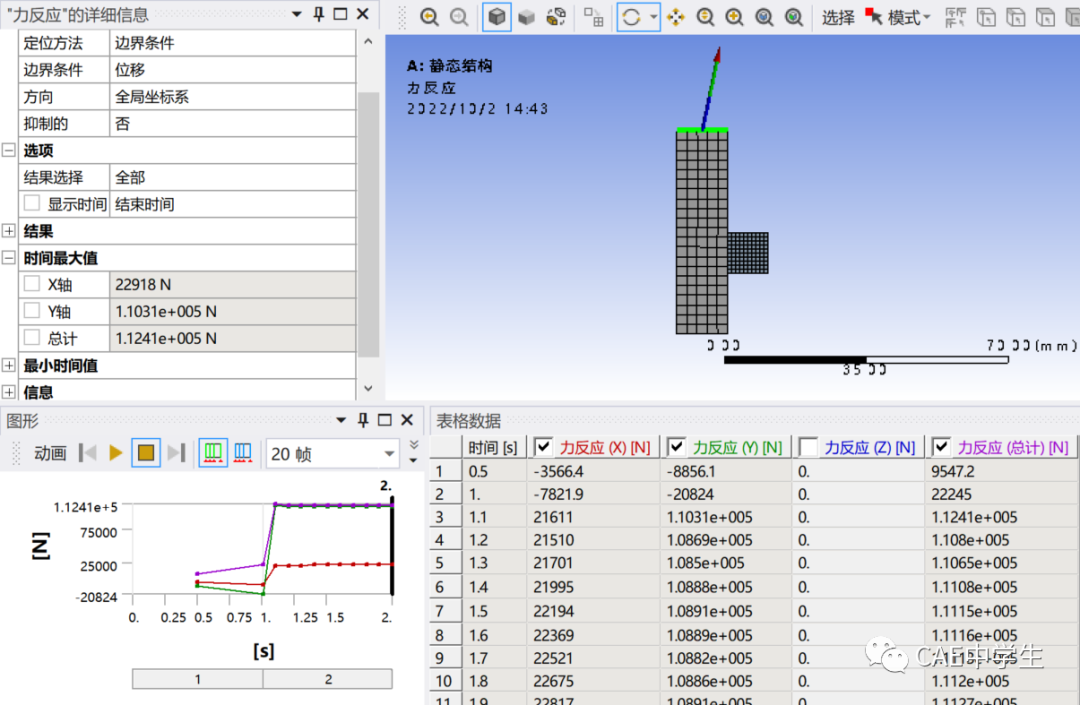The image size is (1080, 705).
Task: Select result sets frames mode icon
Action: 242,453
